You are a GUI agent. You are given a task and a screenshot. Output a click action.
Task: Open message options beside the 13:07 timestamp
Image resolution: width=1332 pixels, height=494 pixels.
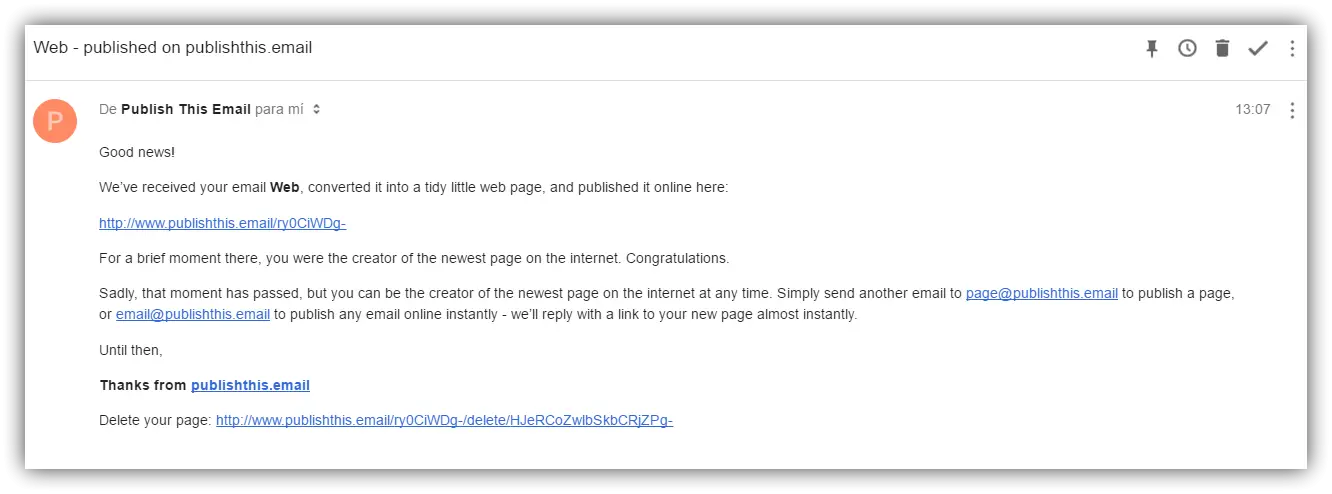pos(1292,110)
